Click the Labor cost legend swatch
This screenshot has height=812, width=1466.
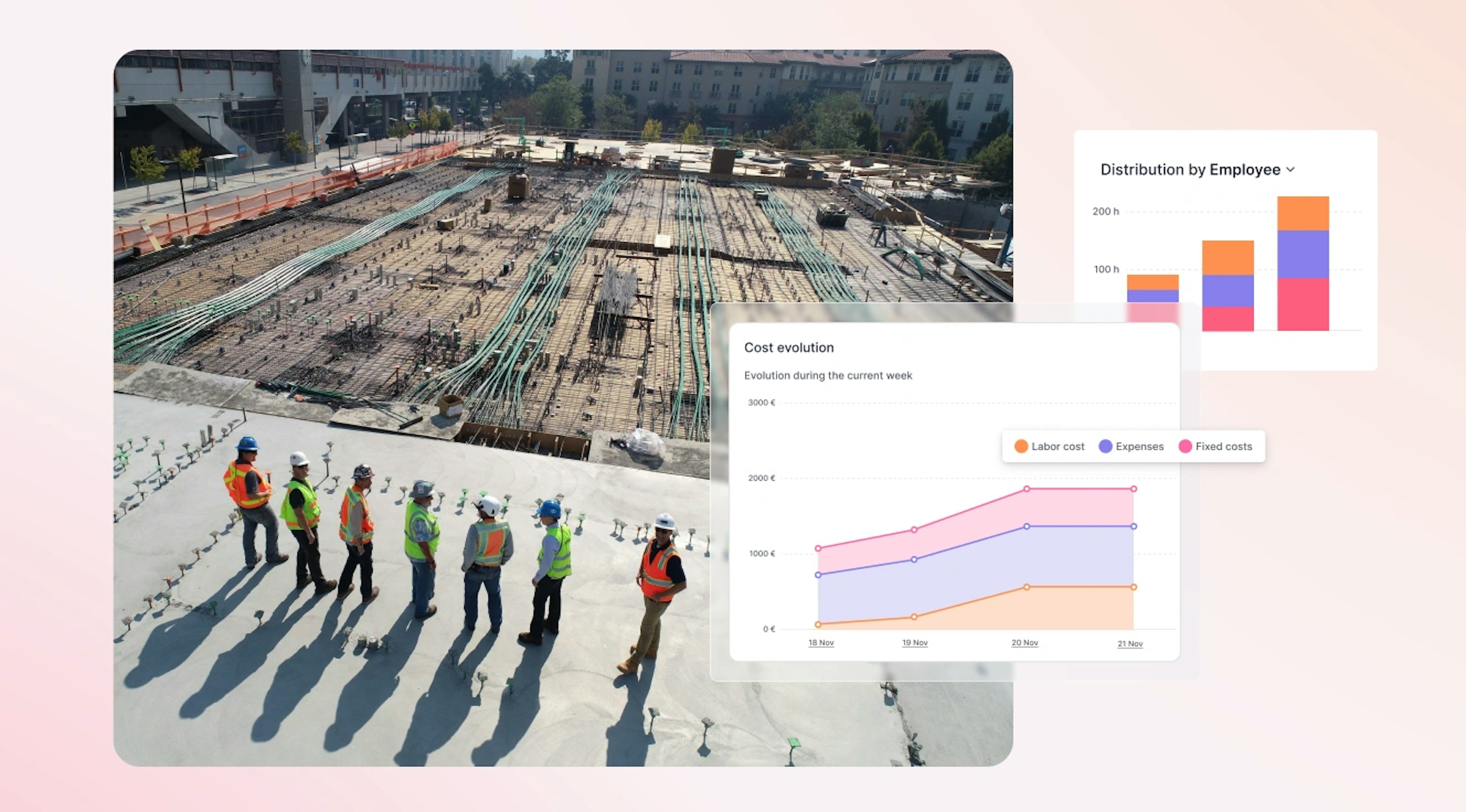[x=1021, y=446]
